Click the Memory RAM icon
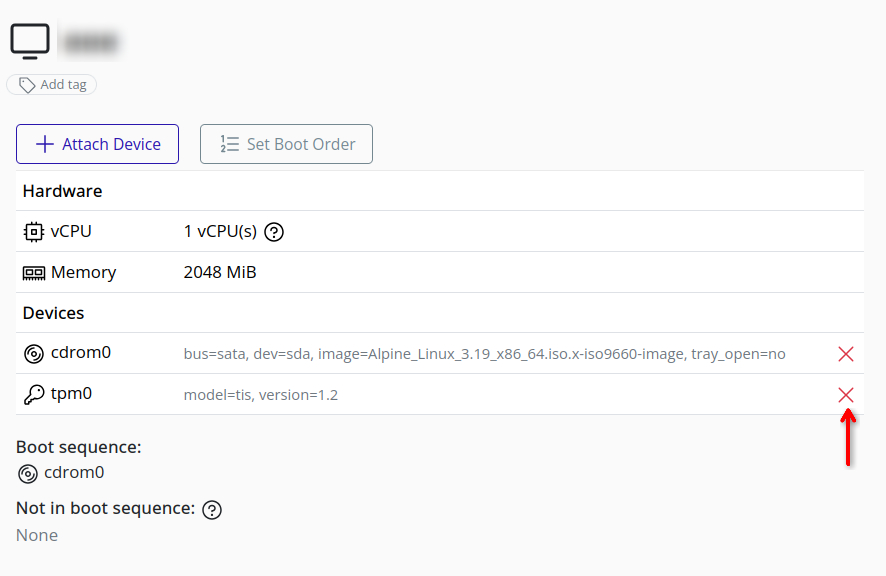886x576 pixels. [x=33, y=273]
